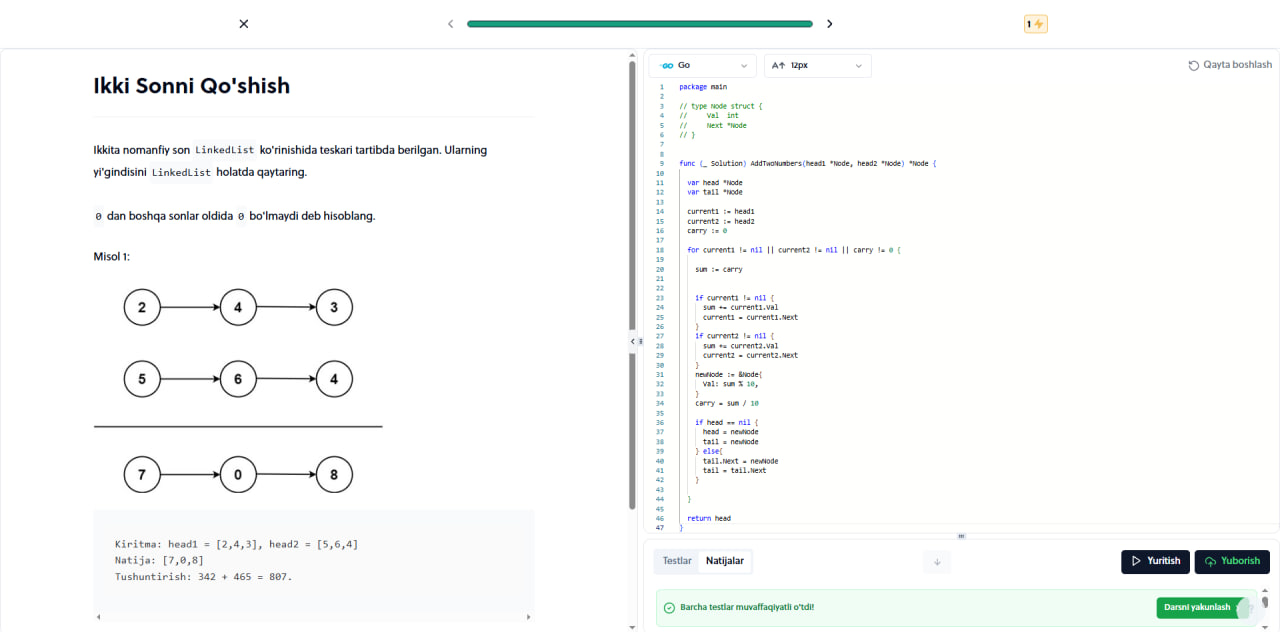Click the 'return head' code line
This screenshot has width=1280, height=632.
click(x=709, y=518)
